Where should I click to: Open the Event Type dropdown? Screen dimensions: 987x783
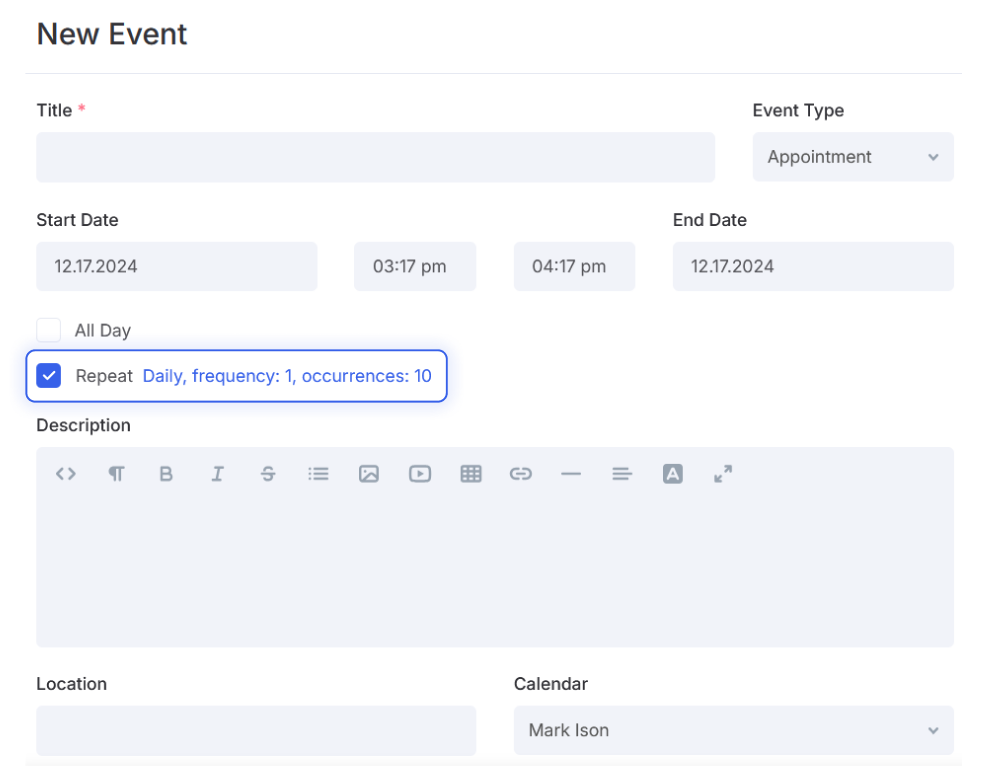click(853, 157)
